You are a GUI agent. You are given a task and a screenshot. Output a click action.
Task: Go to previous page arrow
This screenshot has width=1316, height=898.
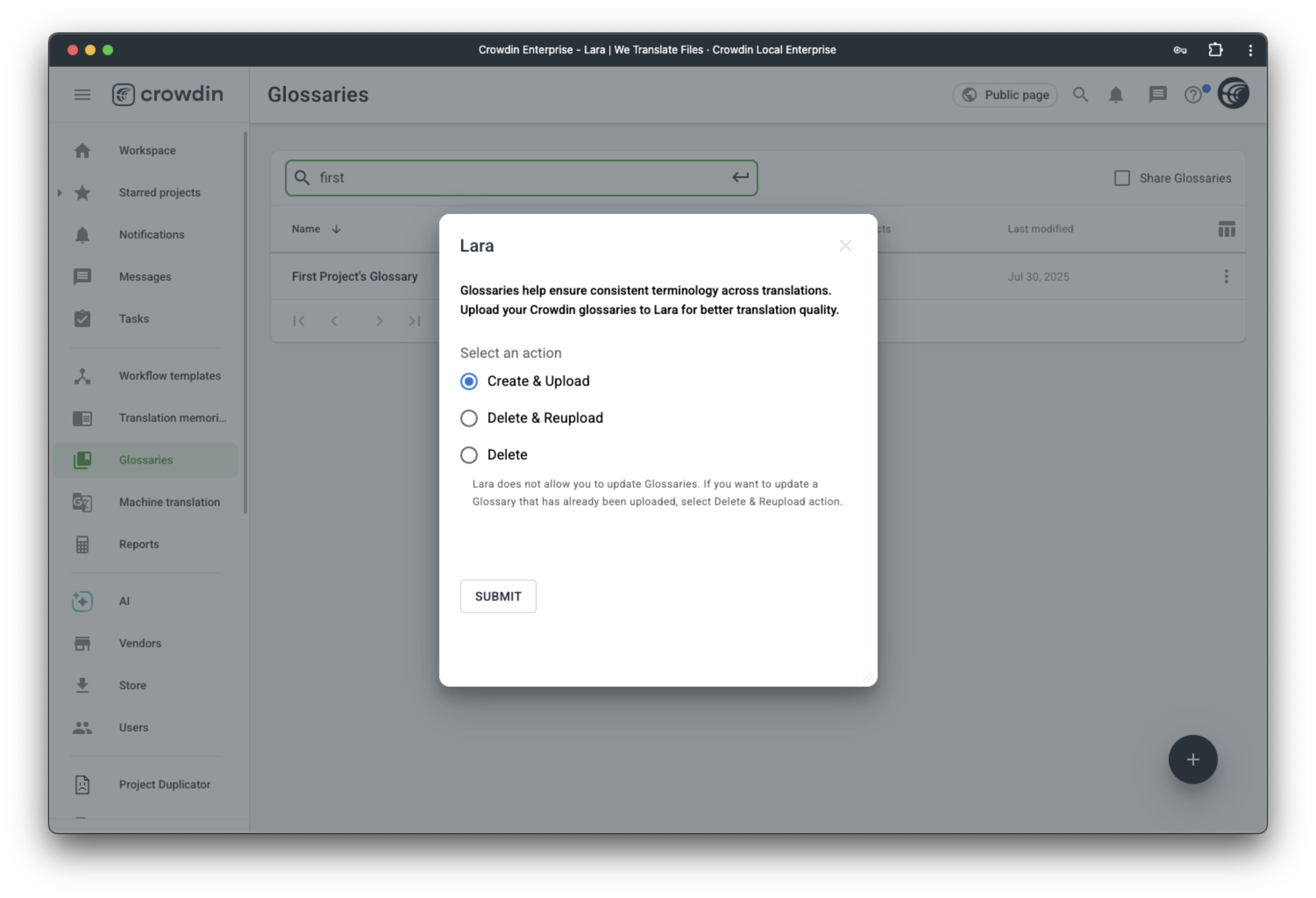pos(334,321)
